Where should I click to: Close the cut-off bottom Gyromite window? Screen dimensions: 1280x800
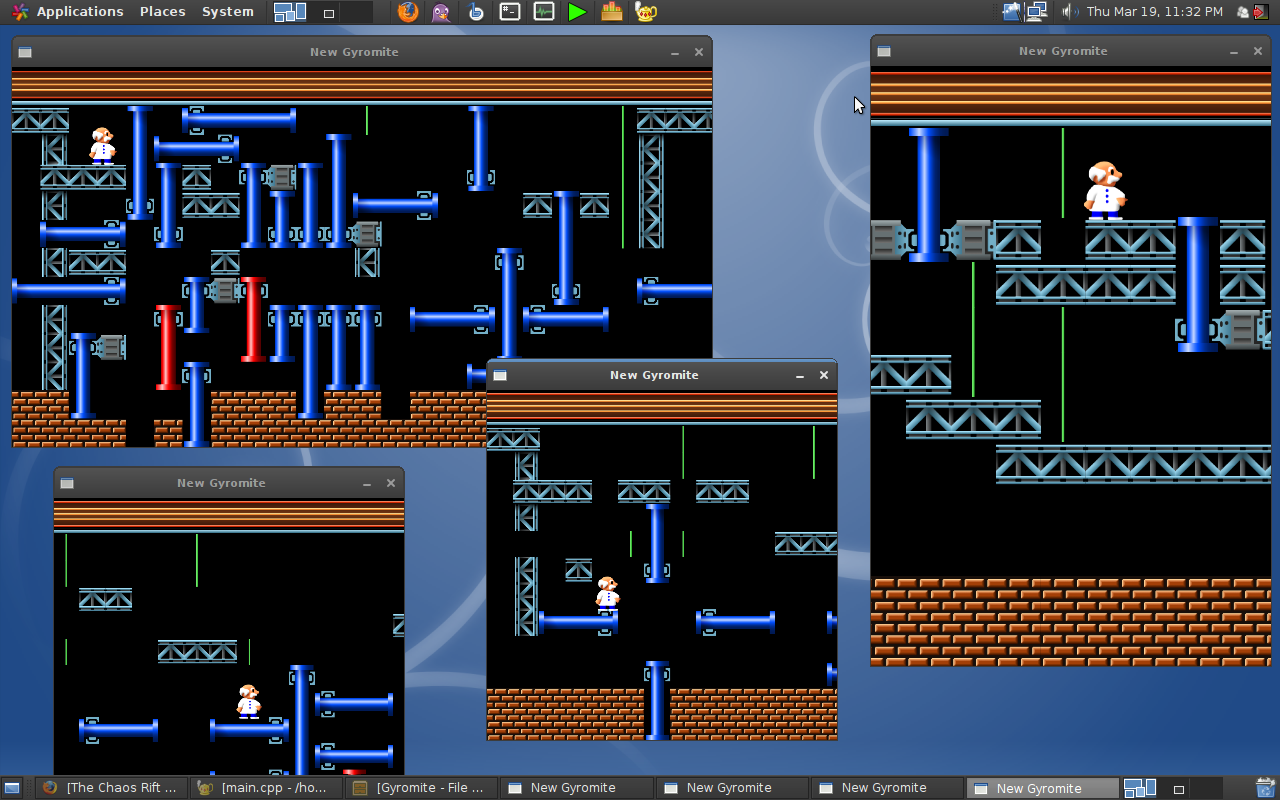coord(391,484)
